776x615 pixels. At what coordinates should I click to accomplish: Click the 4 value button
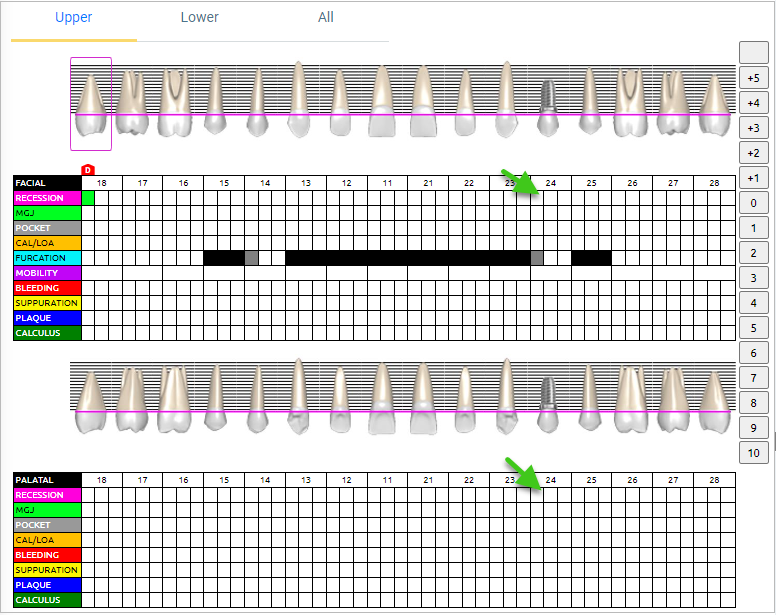tap(753, 303)
